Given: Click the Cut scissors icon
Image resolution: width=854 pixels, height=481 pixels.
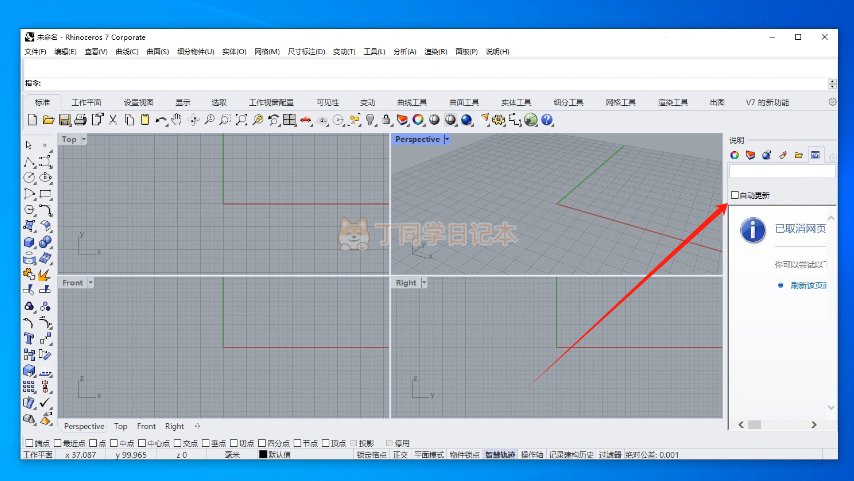Looking at the screenshot, I should (113, 120).
